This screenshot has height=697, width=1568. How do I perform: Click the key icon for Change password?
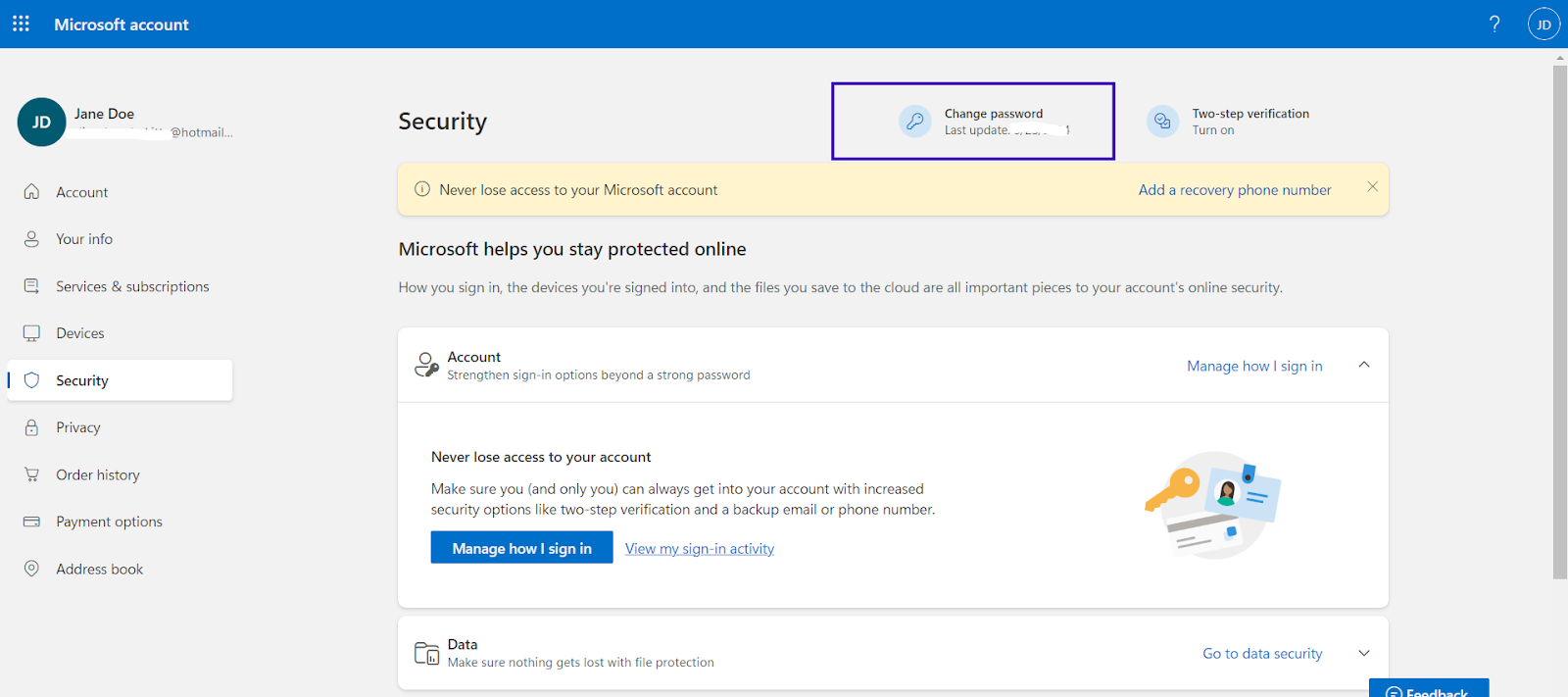(914, 122)
